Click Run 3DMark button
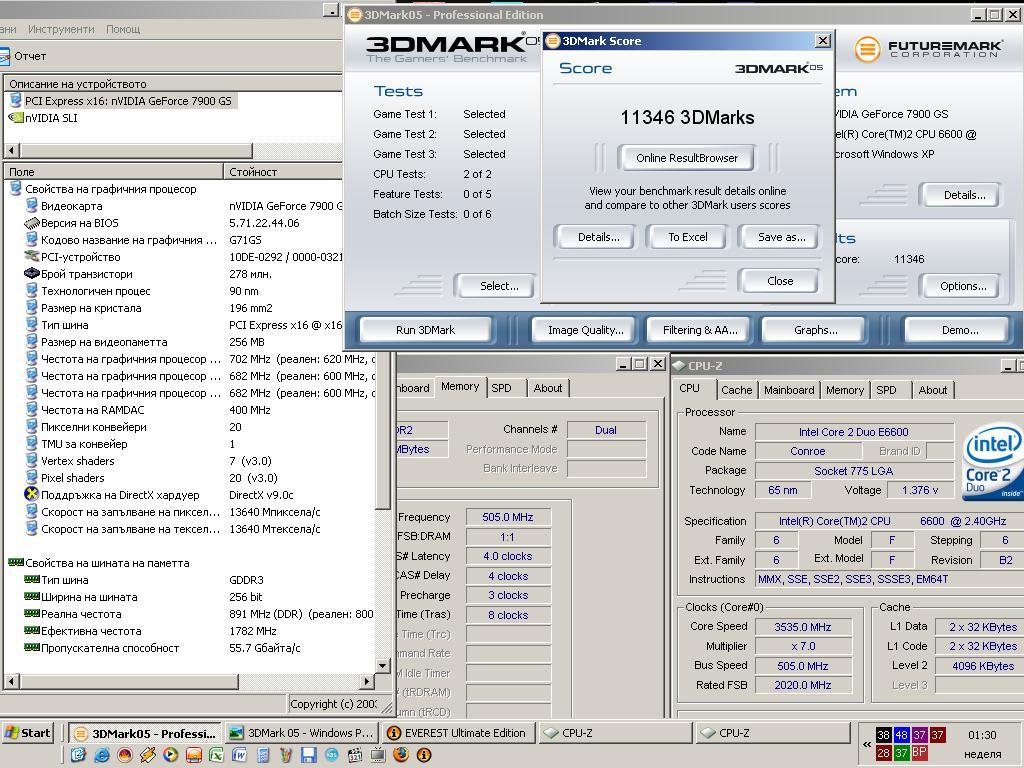This screenshot has width=1024, height=768. [425, 330]
